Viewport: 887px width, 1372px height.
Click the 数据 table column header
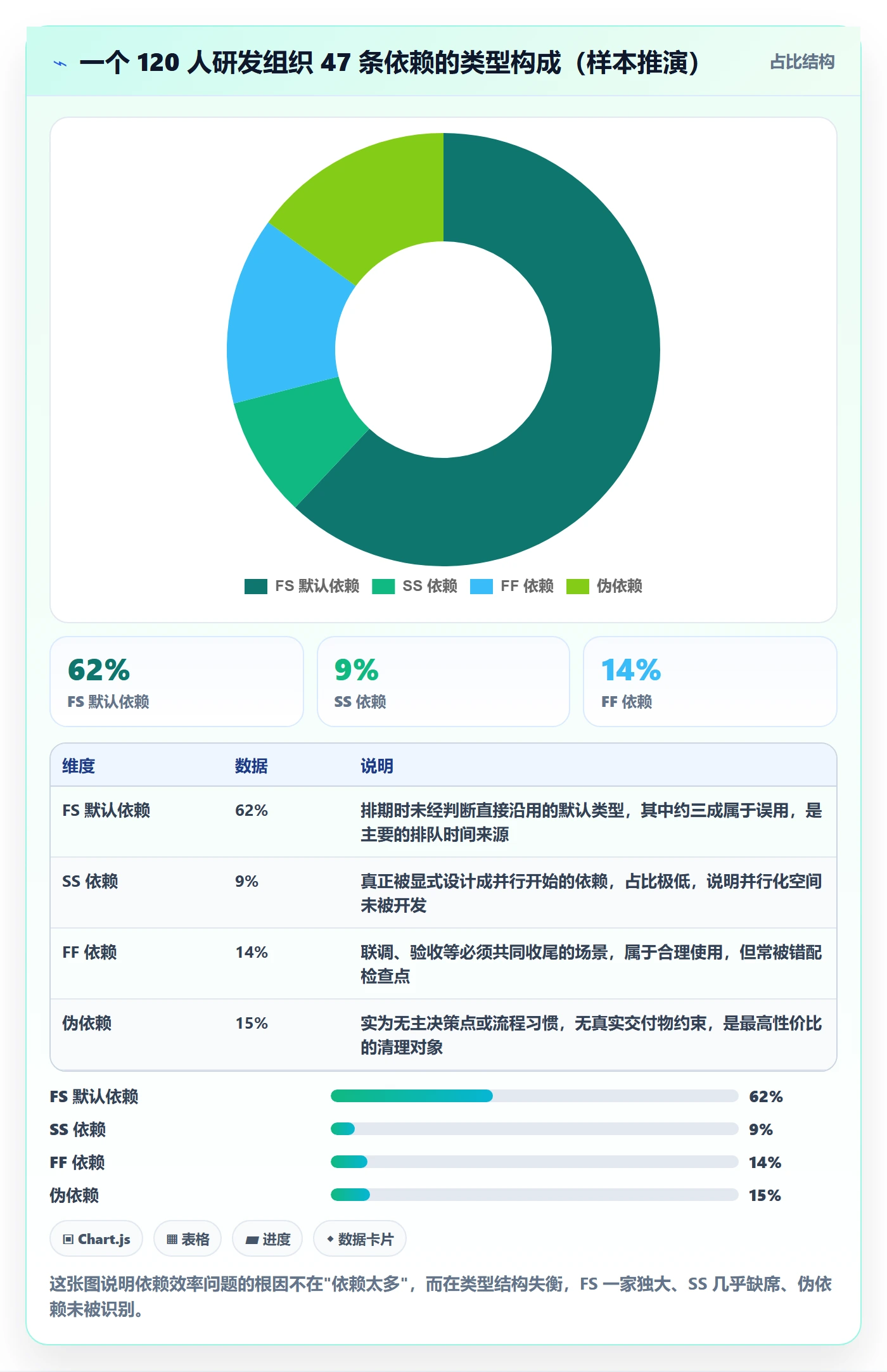pos(252,766)
